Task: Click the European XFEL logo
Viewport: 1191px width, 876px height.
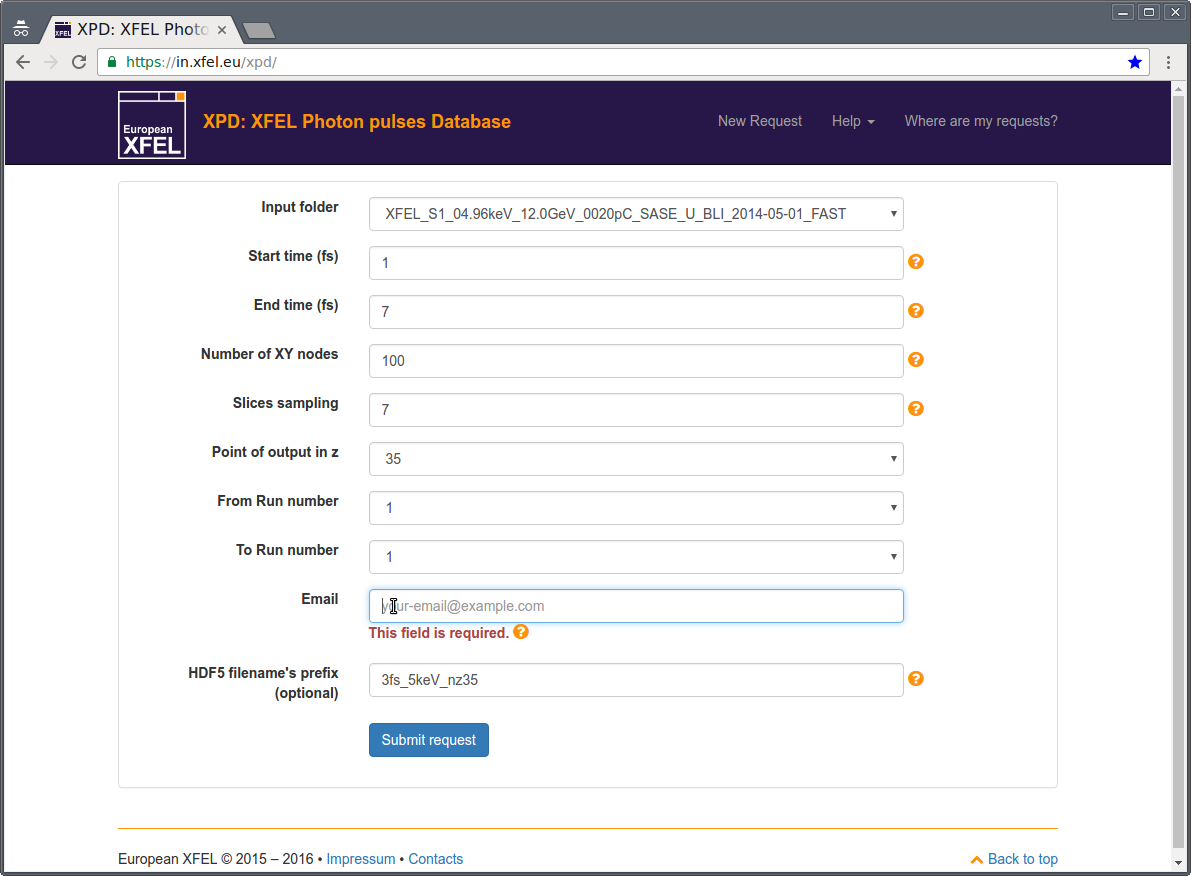Action: point(152,125)
